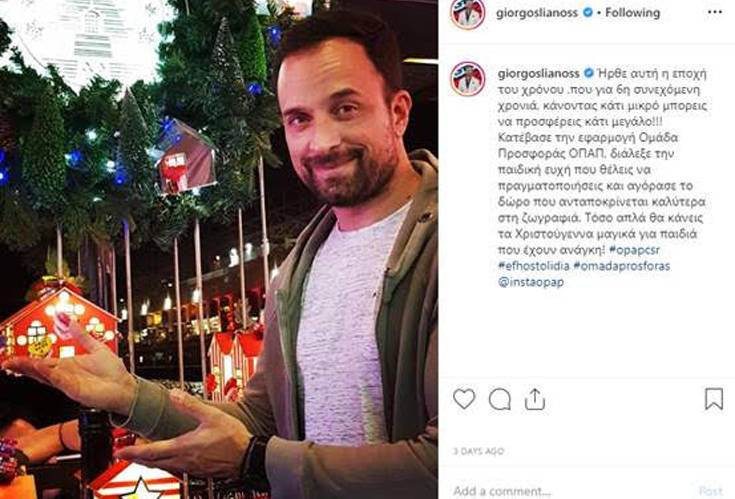Click verified badge next to header username
The height and width of the screenshot is (499, 735).
(587, 13)
